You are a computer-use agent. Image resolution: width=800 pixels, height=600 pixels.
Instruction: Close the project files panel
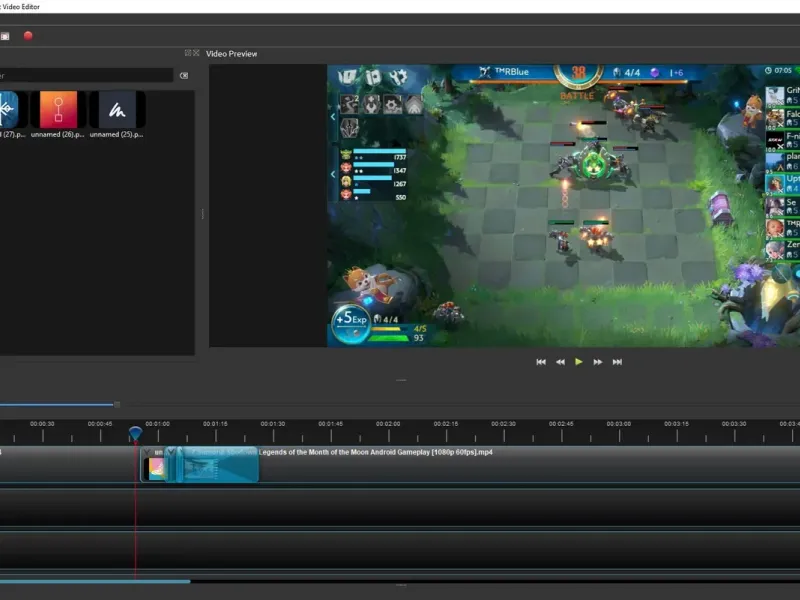click(196, 53)
